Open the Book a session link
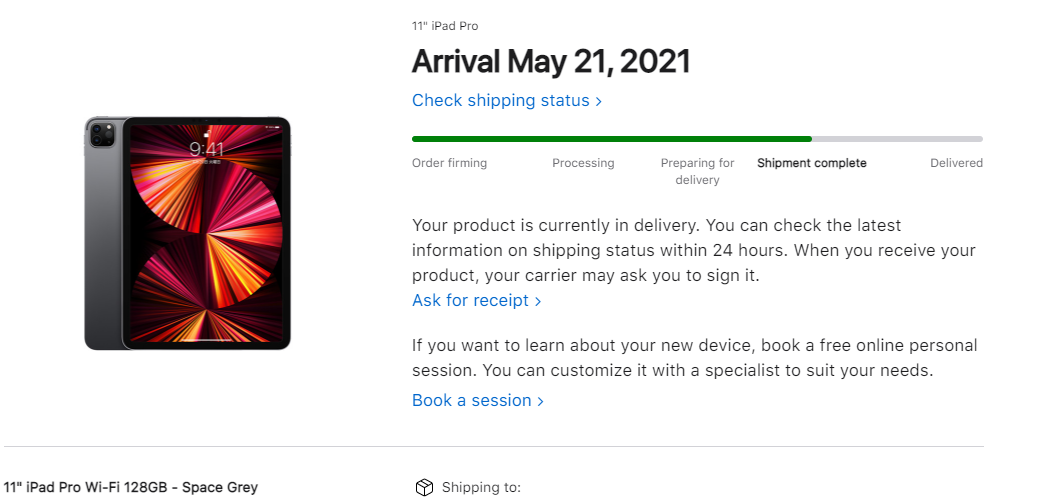This screenshot has height=500, width=1037. [x=477, y=400]
